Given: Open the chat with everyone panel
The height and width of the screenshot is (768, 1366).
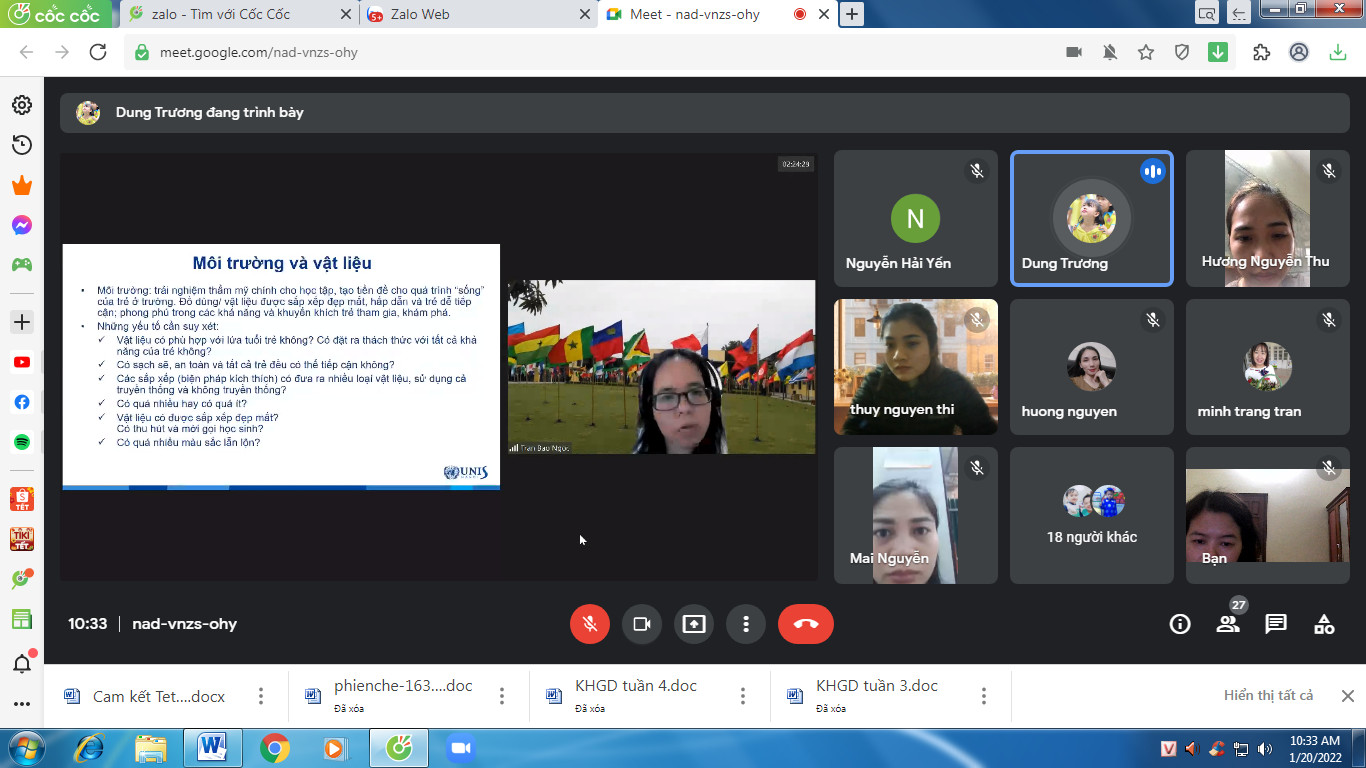Looking at the screenshot, I should click(1275, 625).
